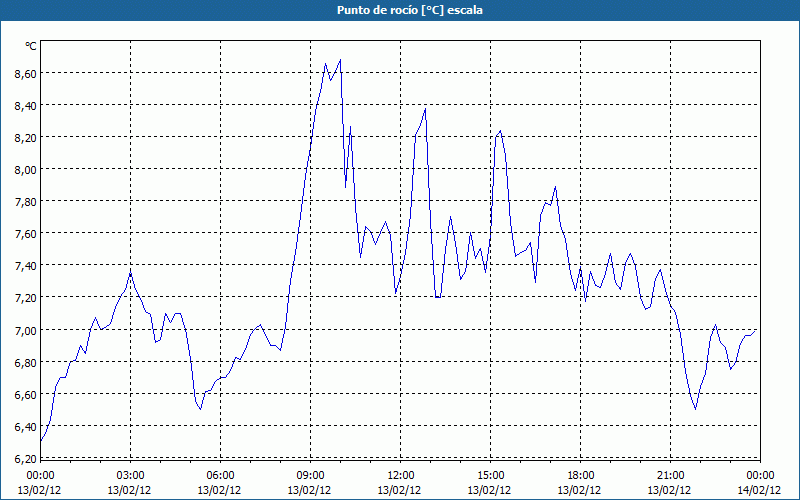
Task: Click the 13/02/12 date under 06:00
Action: tap(219, 490)
